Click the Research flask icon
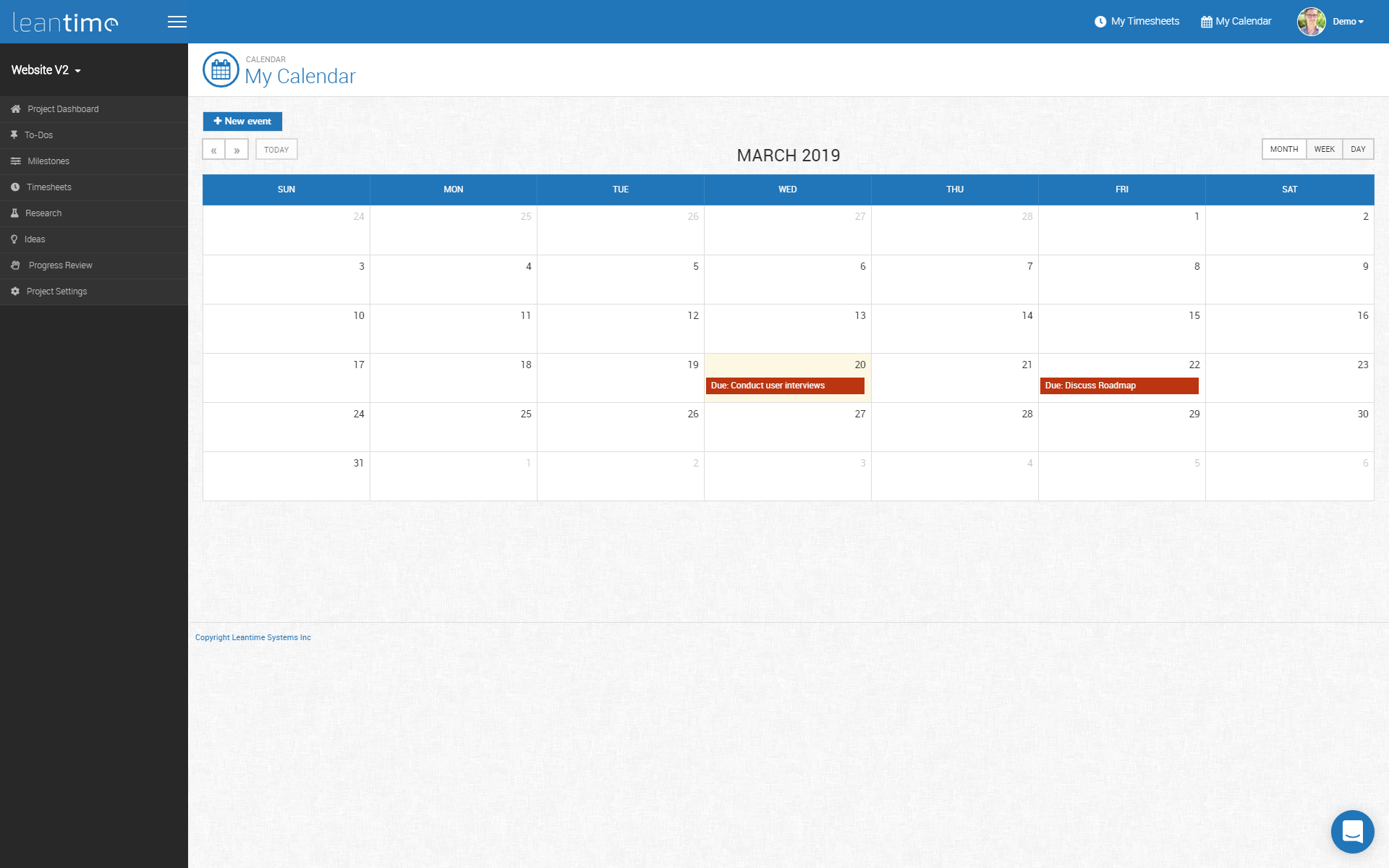 coord(14,213)
